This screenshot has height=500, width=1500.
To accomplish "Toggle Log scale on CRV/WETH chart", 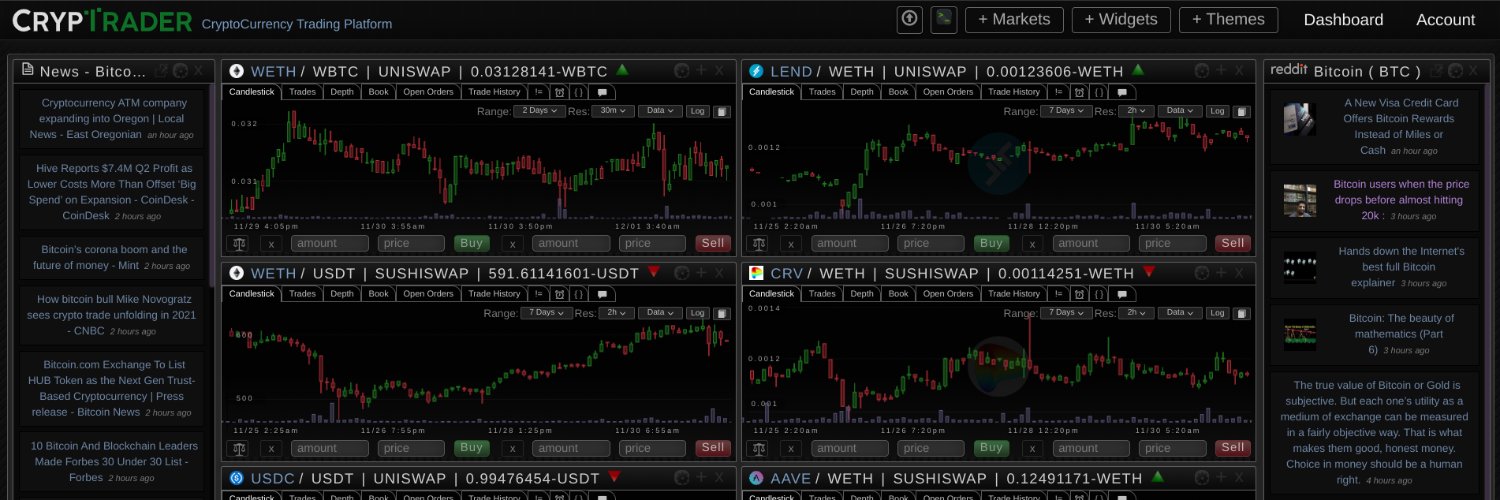I will click(x=1218, y=313).
